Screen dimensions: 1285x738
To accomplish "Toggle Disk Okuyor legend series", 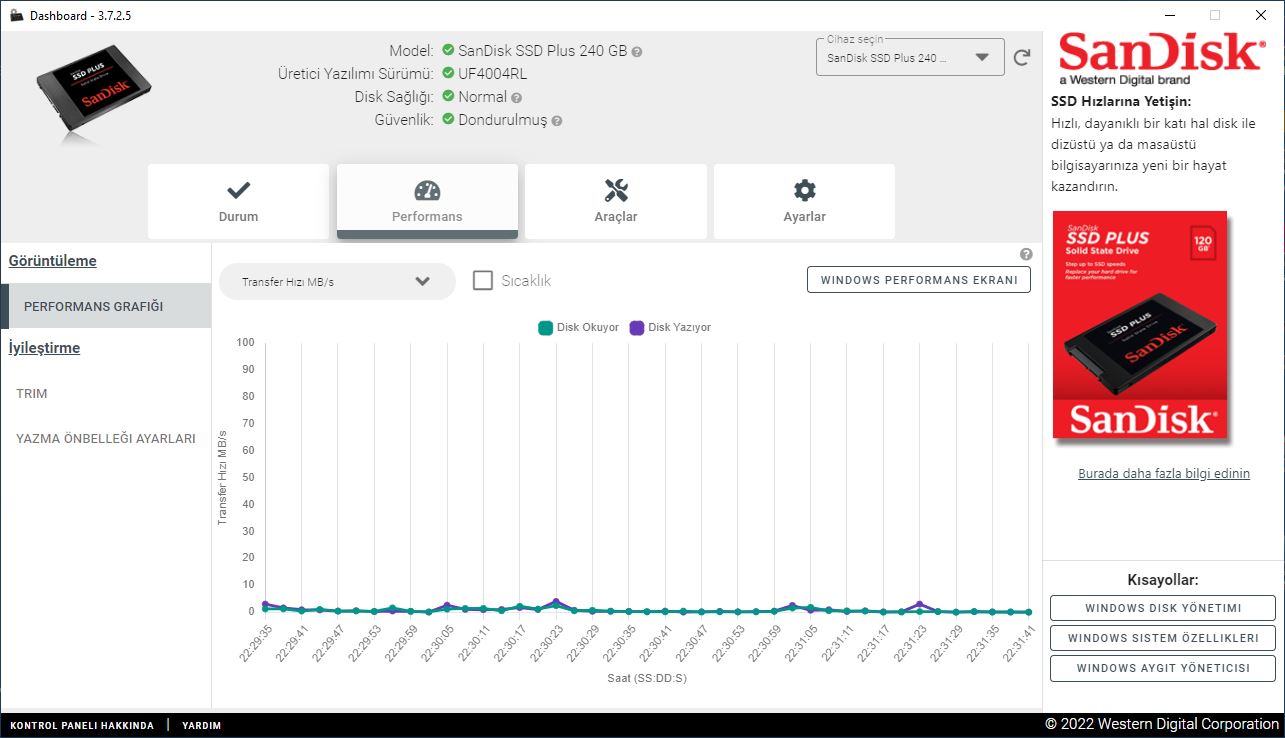I will [579, 327].
